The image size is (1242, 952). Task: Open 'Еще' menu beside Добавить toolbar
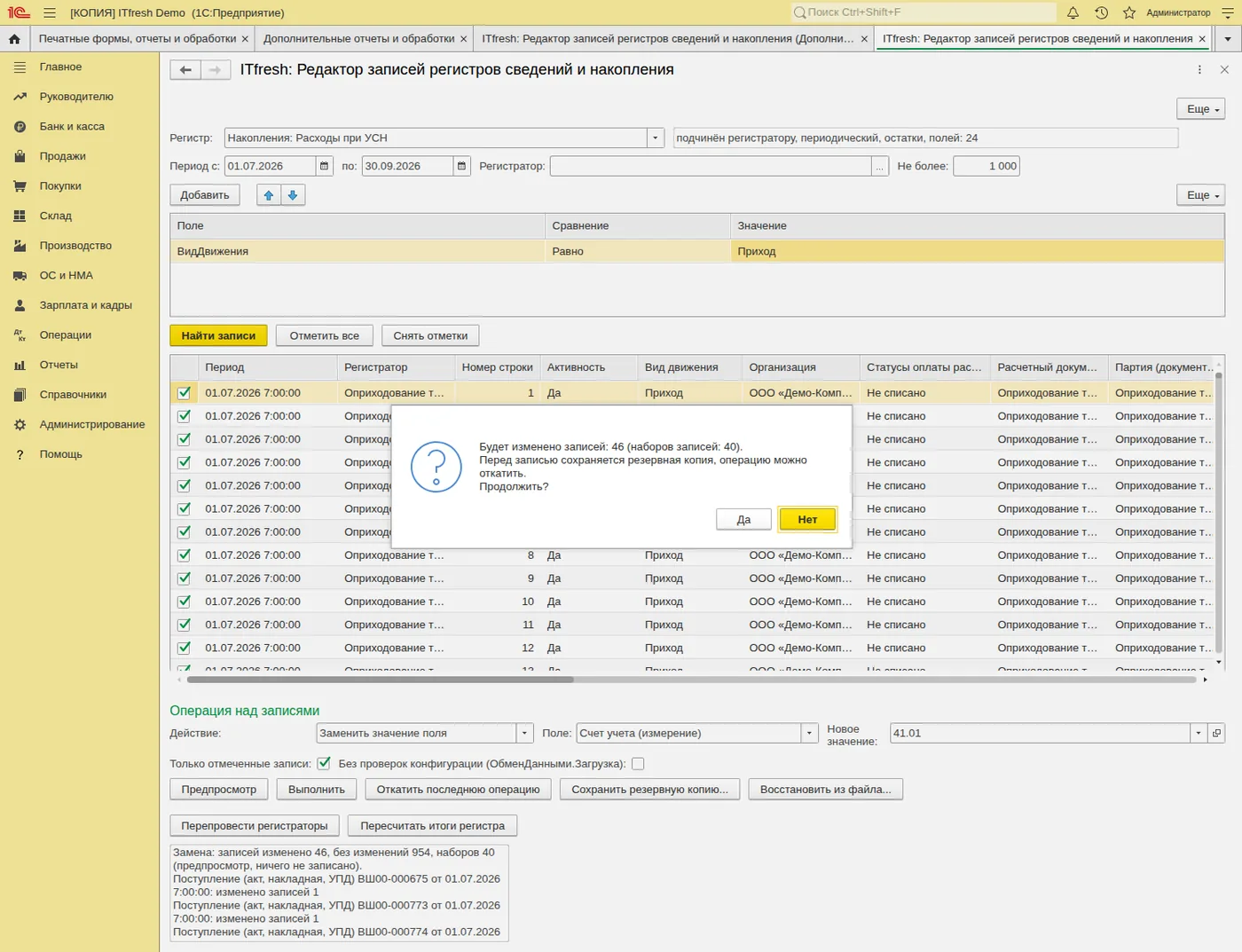click(1200, 195)
